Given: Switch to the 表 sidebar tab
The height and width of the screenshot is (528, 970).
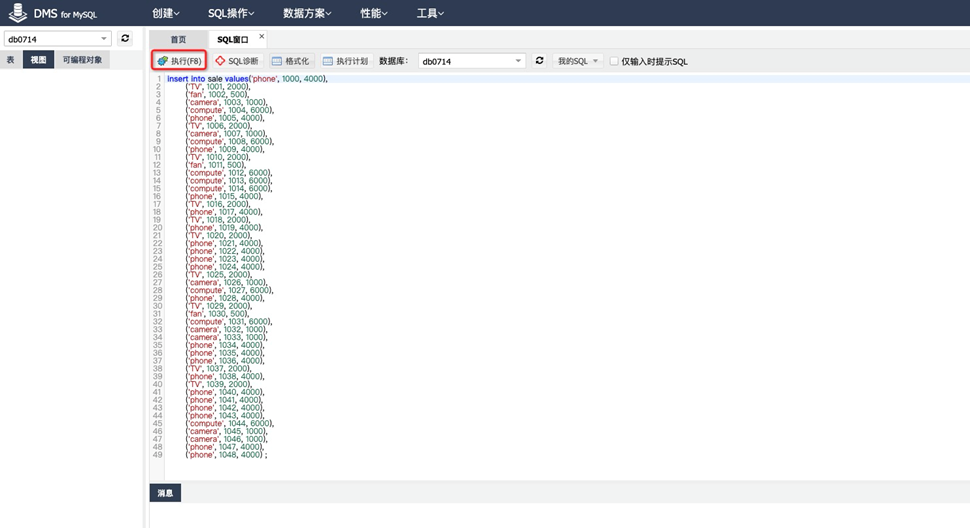Looking at the screenshot, I should click(x=11, y=60).
